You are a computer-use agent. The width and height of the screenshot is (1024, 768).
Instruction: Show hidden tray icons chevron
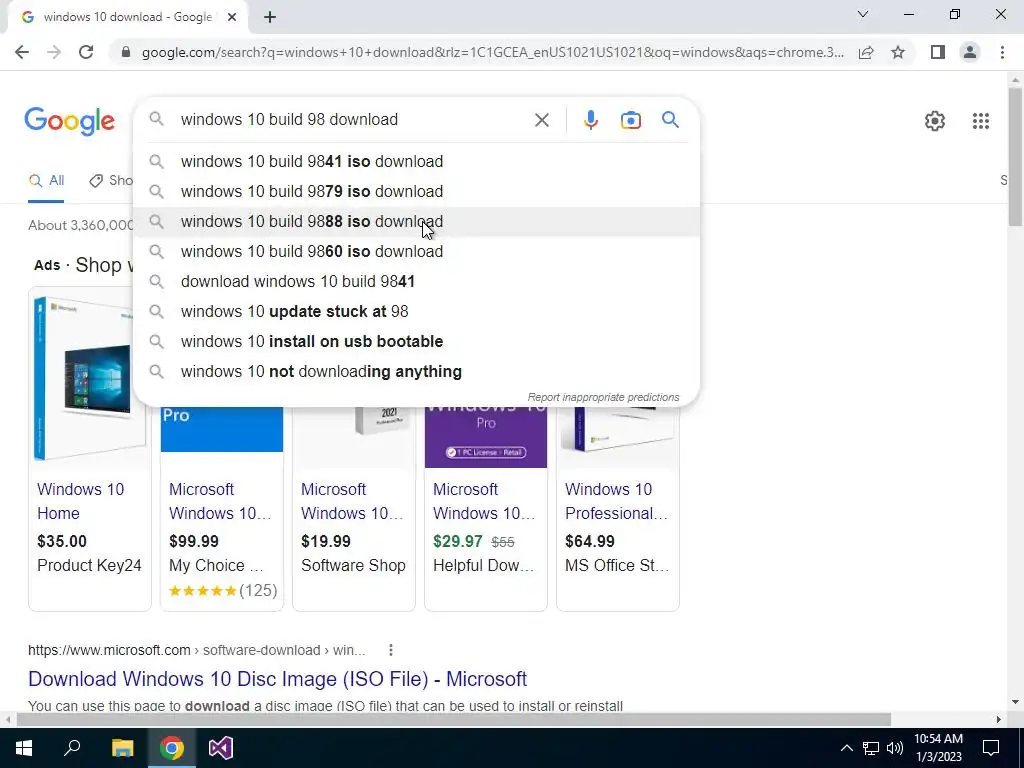[846, 748]
